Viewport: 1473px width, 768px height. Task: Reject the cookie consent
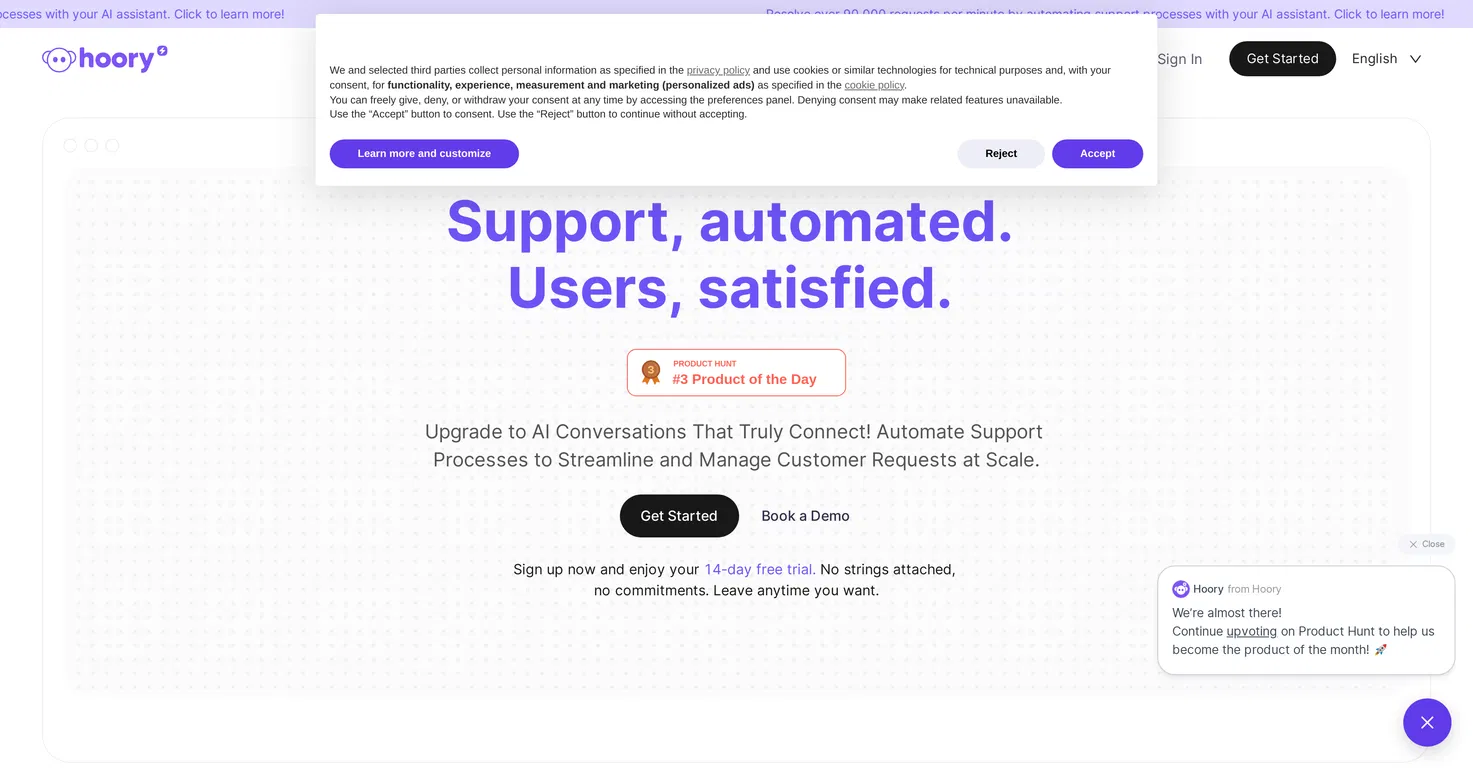click(x=1001, y=154)
